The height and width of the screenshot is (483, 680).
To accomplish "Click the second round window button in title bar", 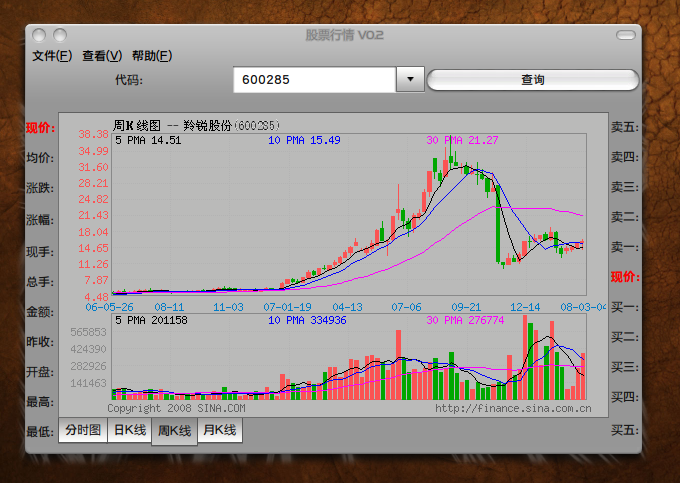I will [60, 35].
